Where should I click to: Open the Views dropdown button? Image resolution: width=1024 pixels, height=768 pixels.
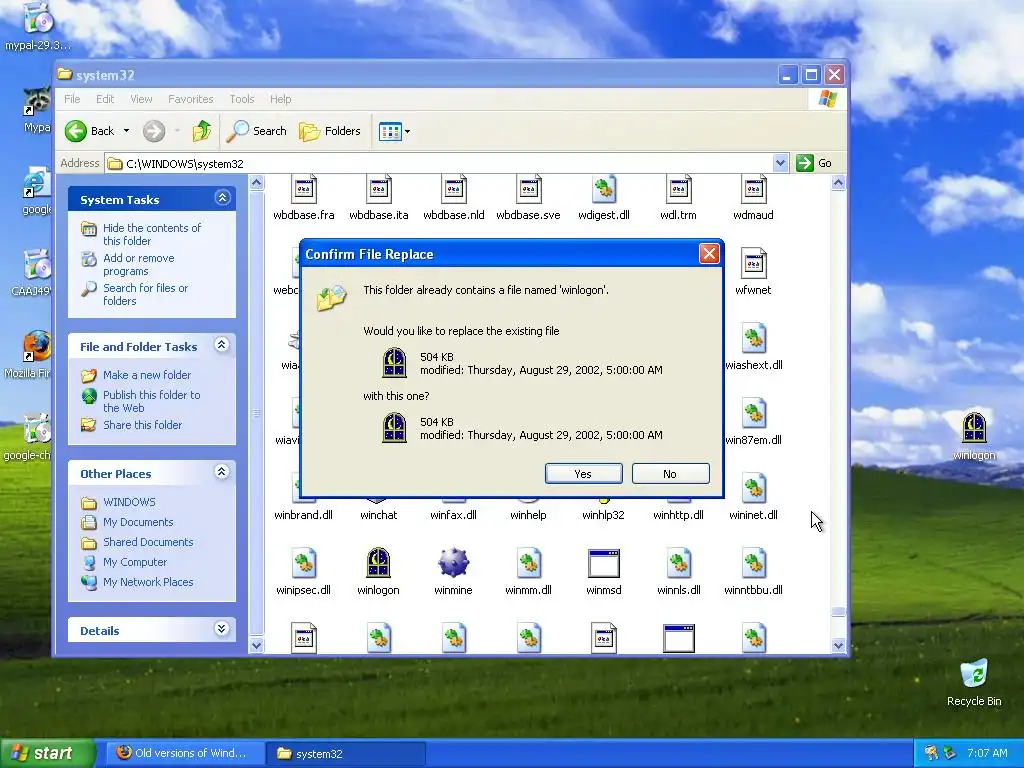coord(394,131)
